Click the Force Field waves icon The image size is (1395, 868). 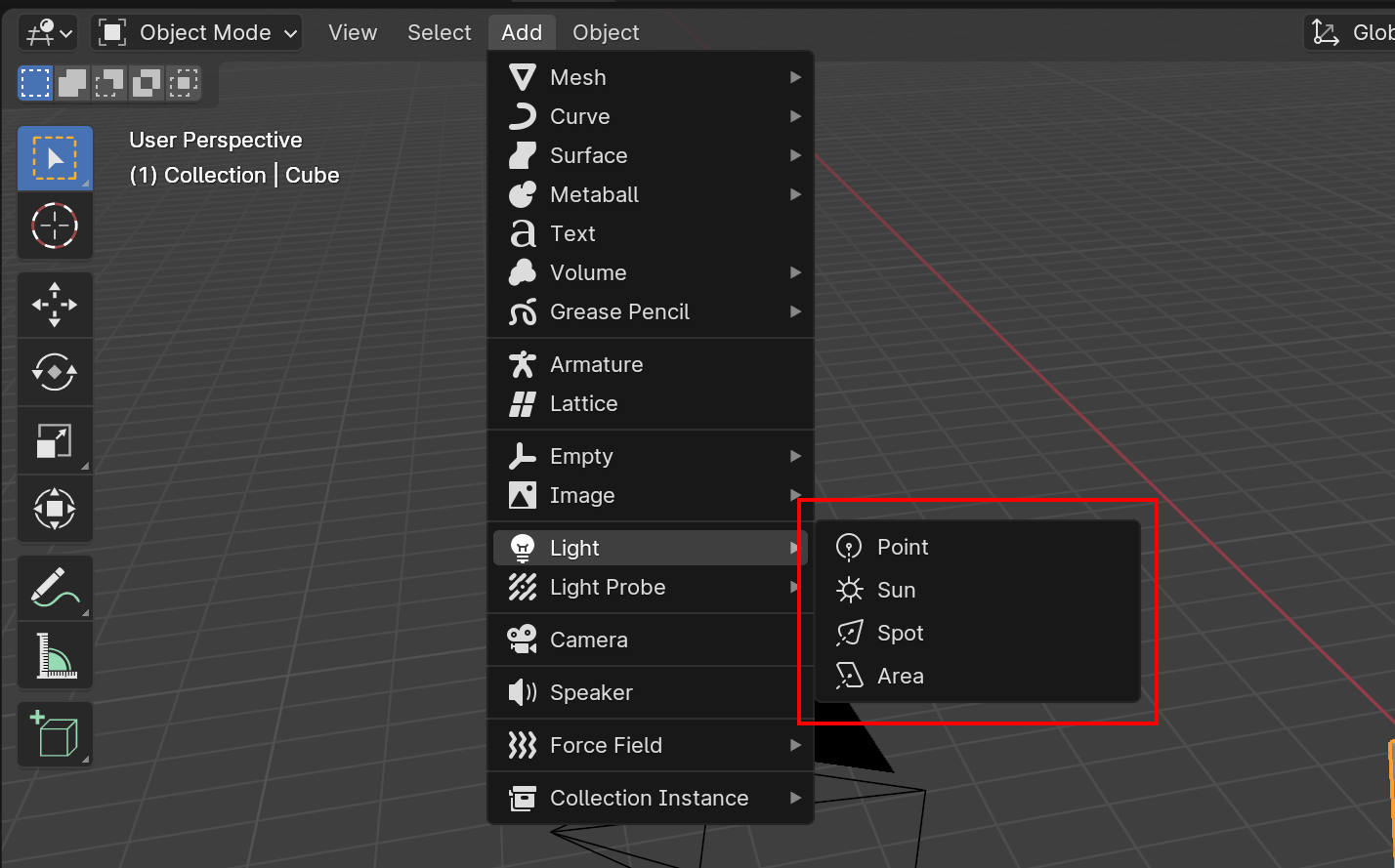tap(523, 745)
